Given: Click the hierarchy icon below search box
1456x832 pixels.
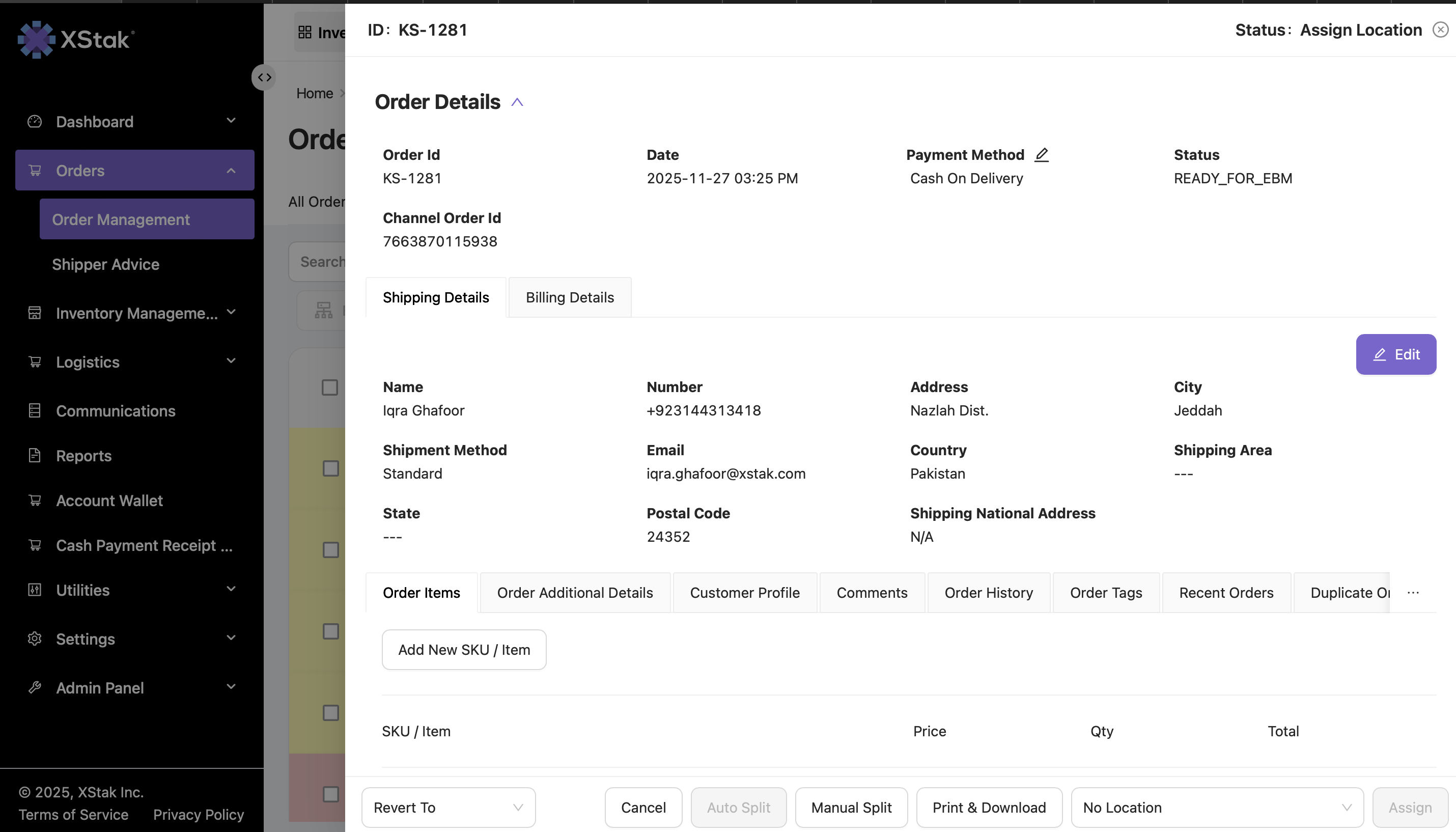Looking at the screenshot, I should coord(323,310).
